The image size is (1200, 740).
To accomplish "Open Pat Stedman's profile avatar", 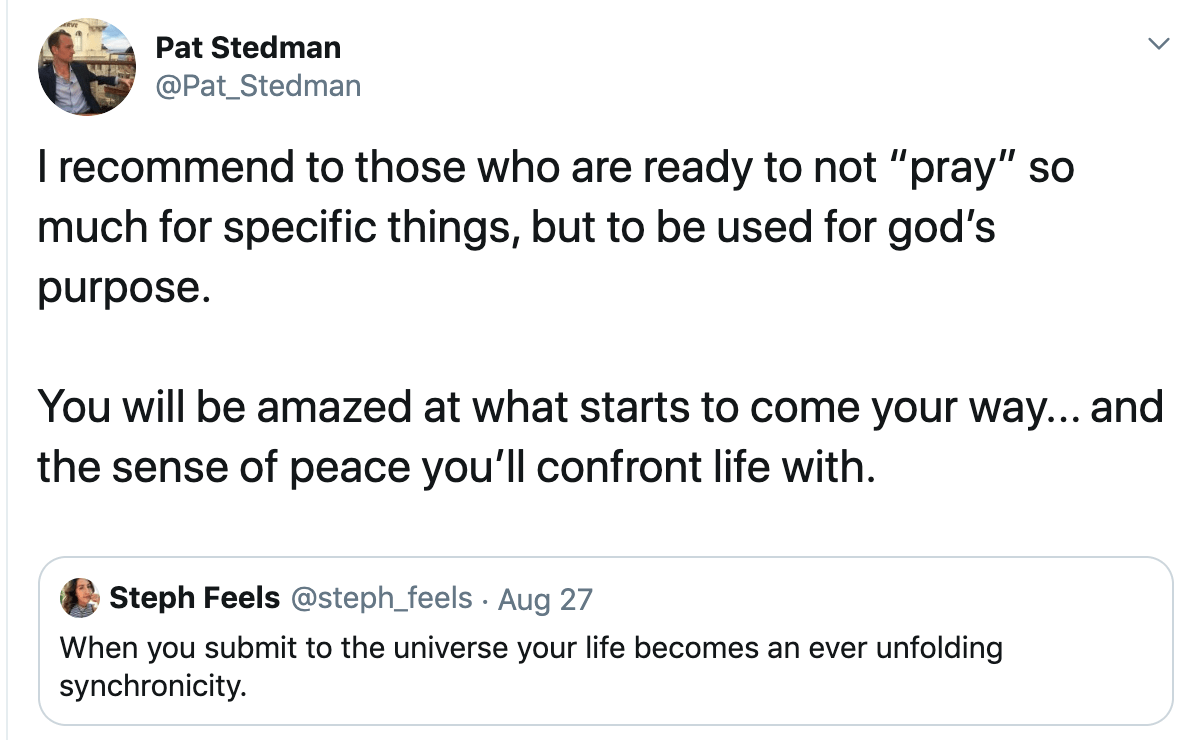I will pos(87,68).
